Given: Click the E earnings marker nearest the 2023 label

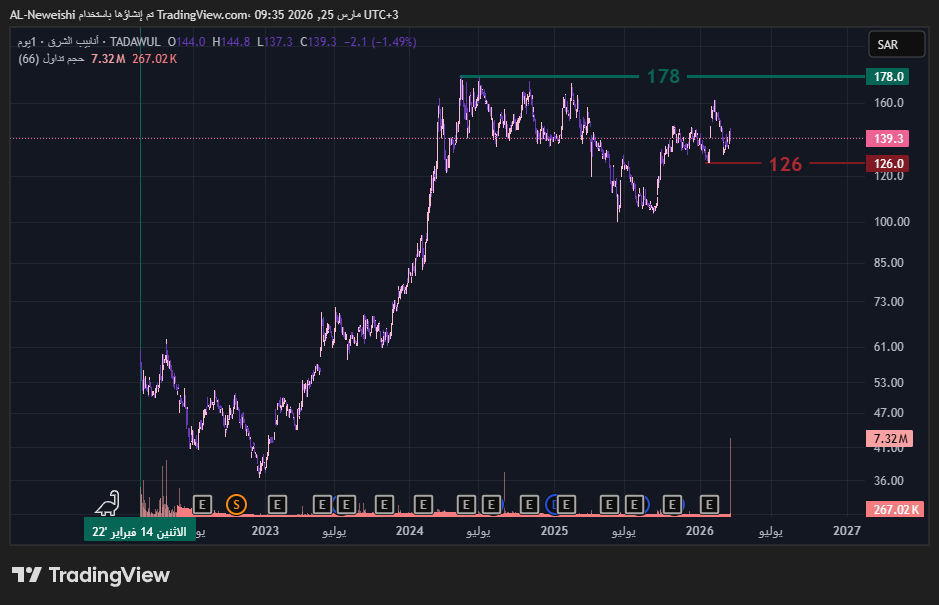Looking at the screenshot, I should coord(277,505).
